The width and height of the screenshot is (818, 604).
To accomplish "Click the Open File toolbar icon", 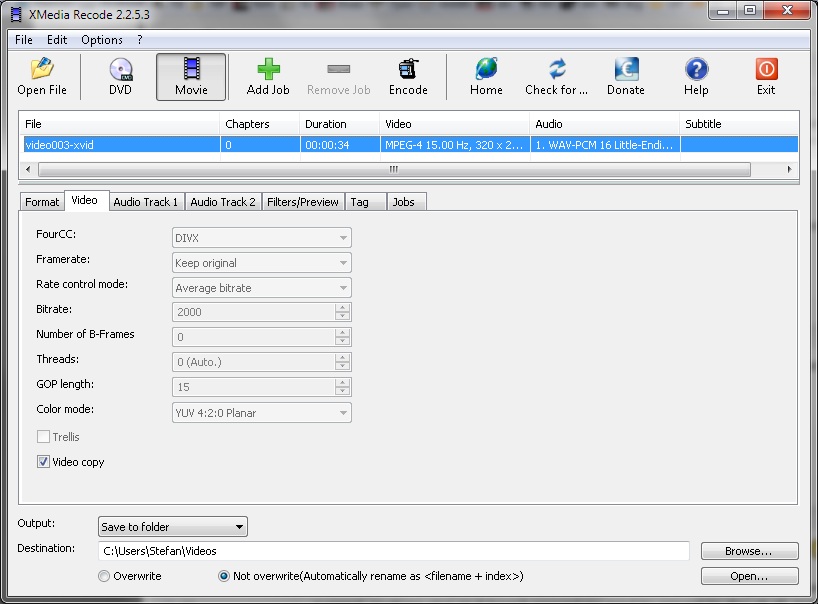I will (x=42, y=77).
